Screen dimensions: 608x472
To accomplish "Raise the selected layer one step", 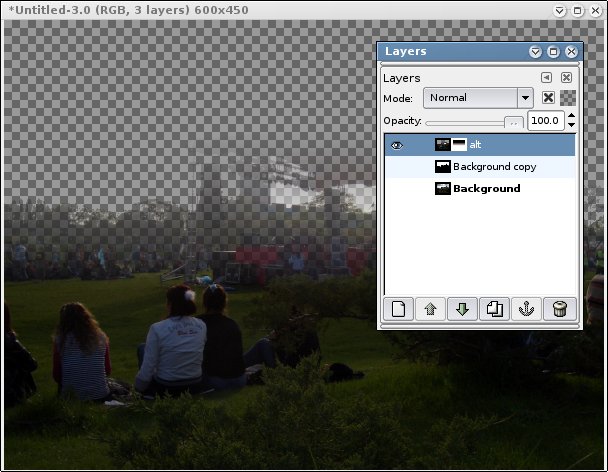I will click(x=430, y=309).
